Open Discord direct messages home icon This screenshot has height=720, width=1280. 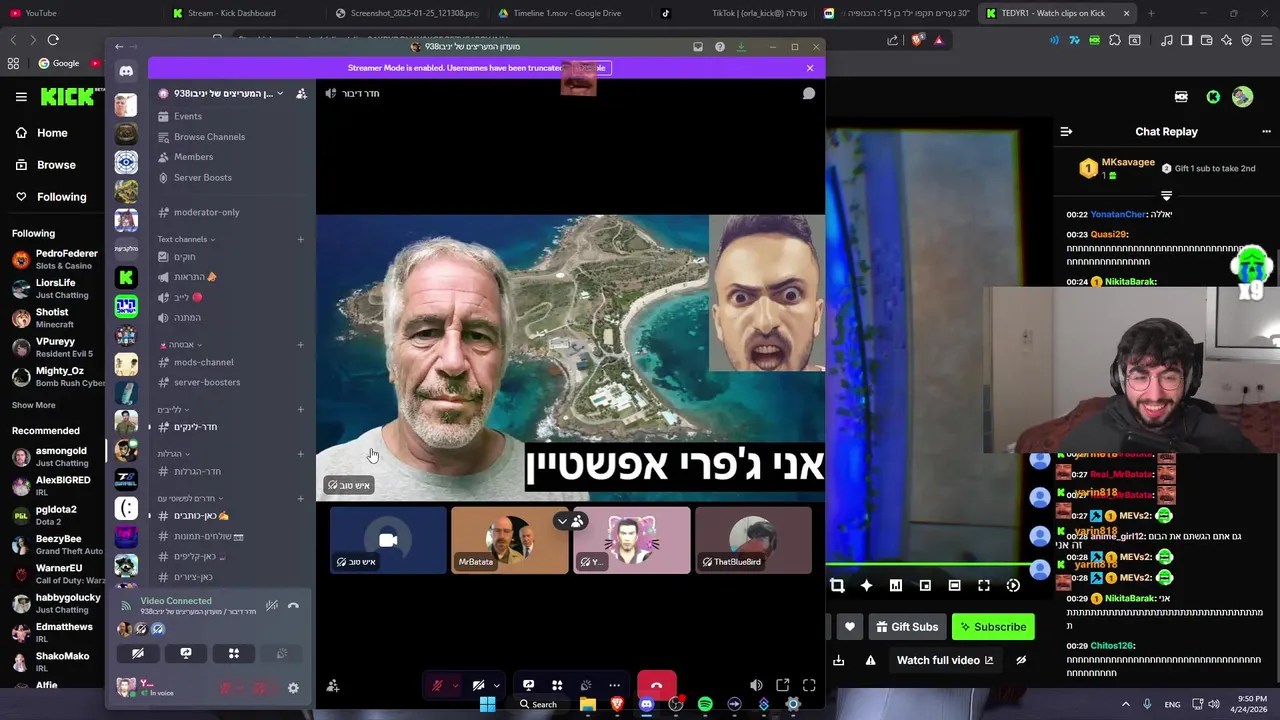click(126, 71)
